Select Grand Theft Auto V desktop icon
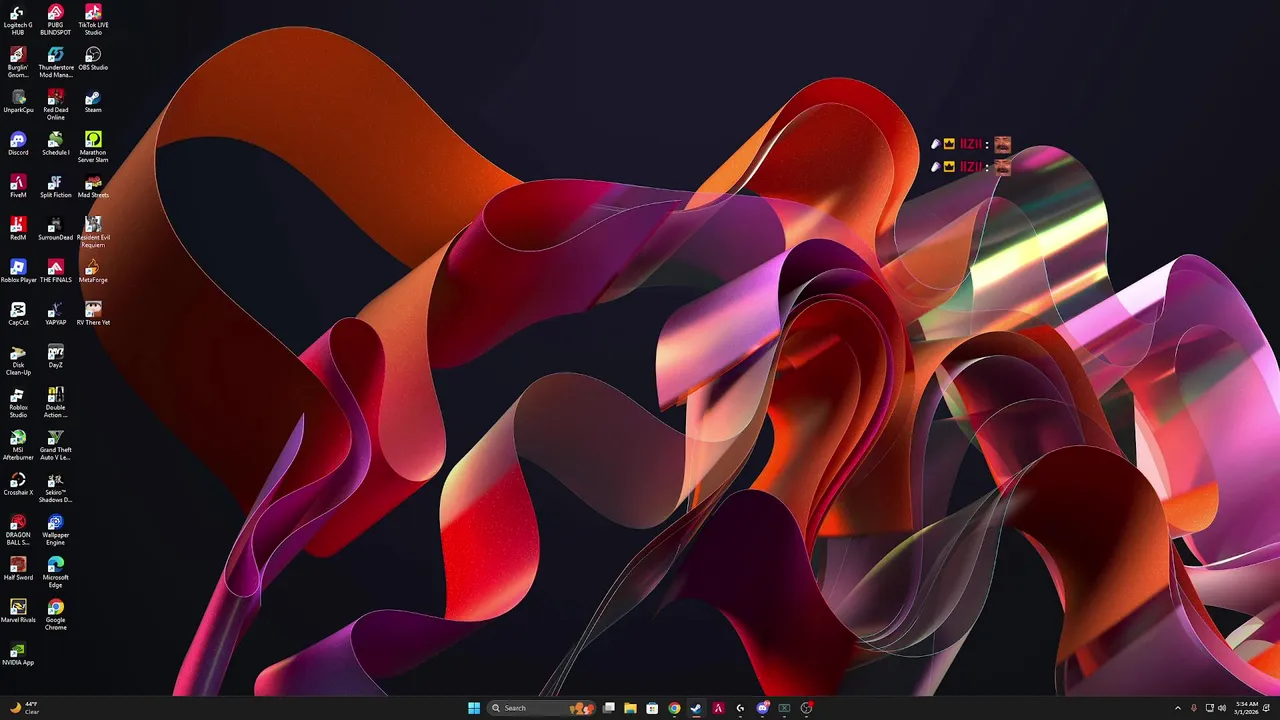The width and height of the screenshot is (1280, 720). point(56,445)
